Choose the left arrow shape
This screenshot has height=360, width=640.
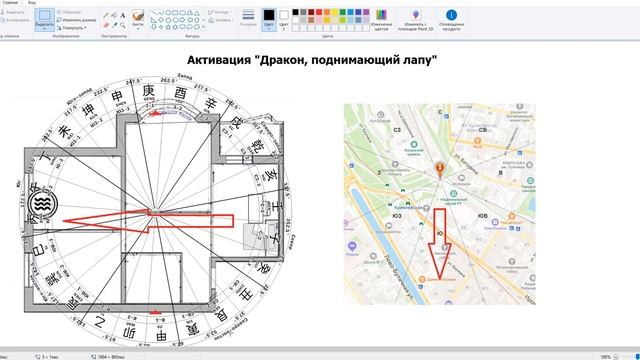pyautogui.click(x=190, y=20)
